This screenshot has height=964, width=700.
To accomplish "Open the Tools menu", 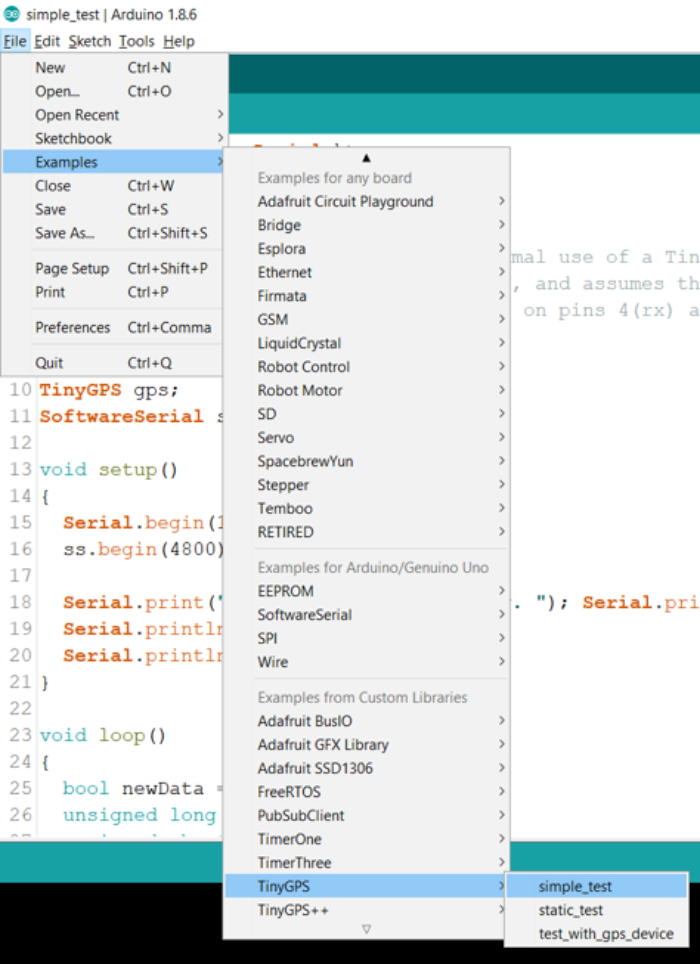I will click(x=136, y=41).
